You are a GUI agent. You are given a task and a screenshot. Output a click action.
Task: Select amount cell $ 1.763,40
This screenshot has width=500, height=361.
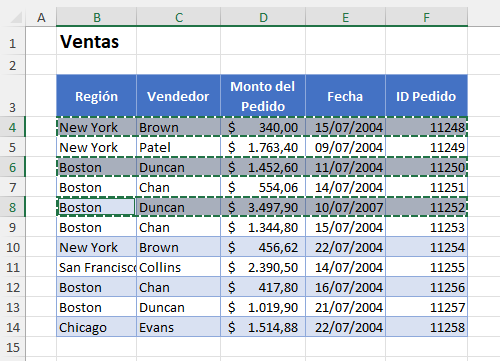pos(263,147)
